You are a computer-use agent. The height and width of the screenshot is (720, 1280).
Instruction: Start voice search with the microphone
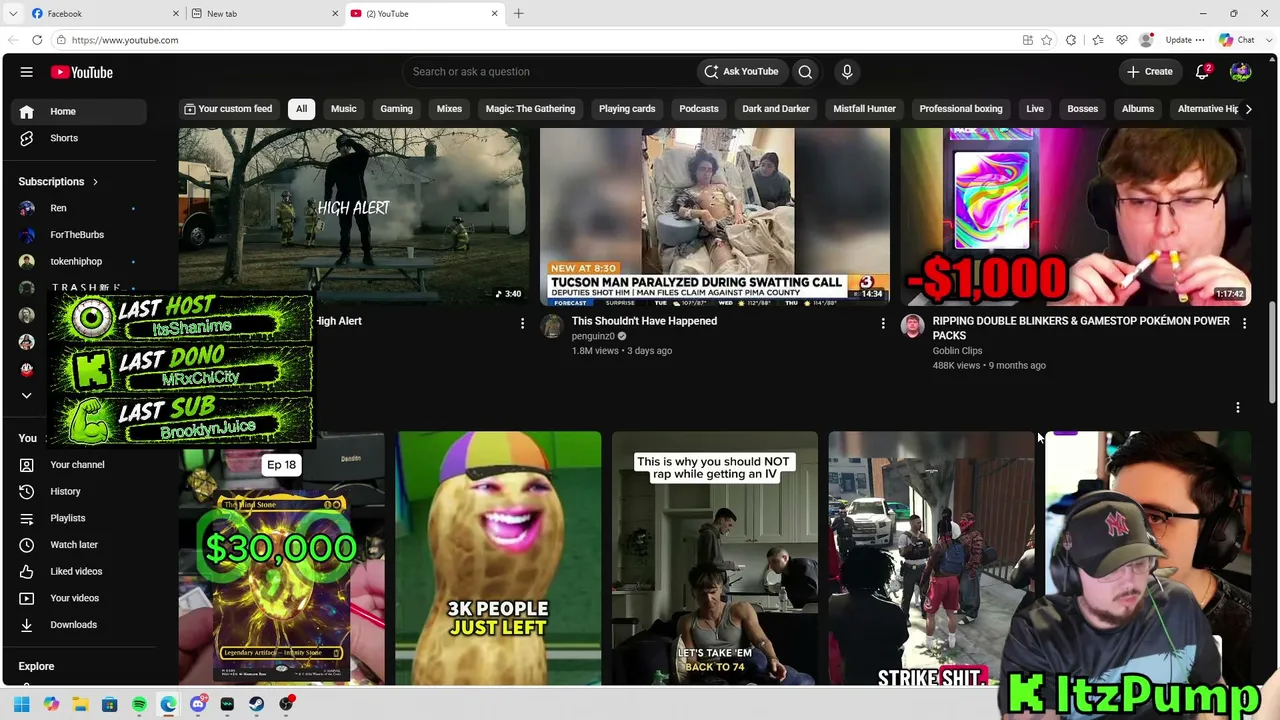(x=847, y=72)
